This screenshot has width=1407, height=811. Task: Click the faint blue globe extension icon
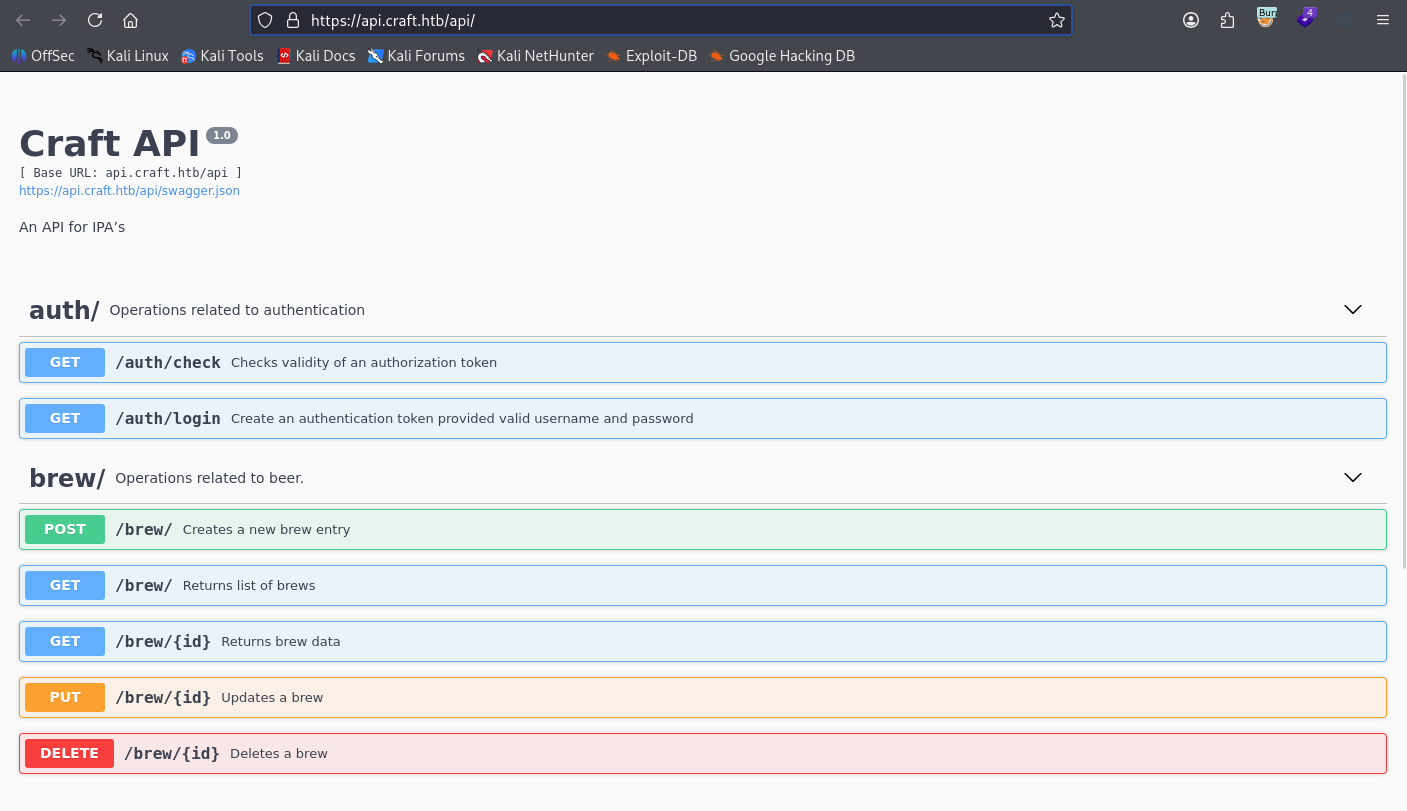pyautogui.click(x=1345, y=20)
